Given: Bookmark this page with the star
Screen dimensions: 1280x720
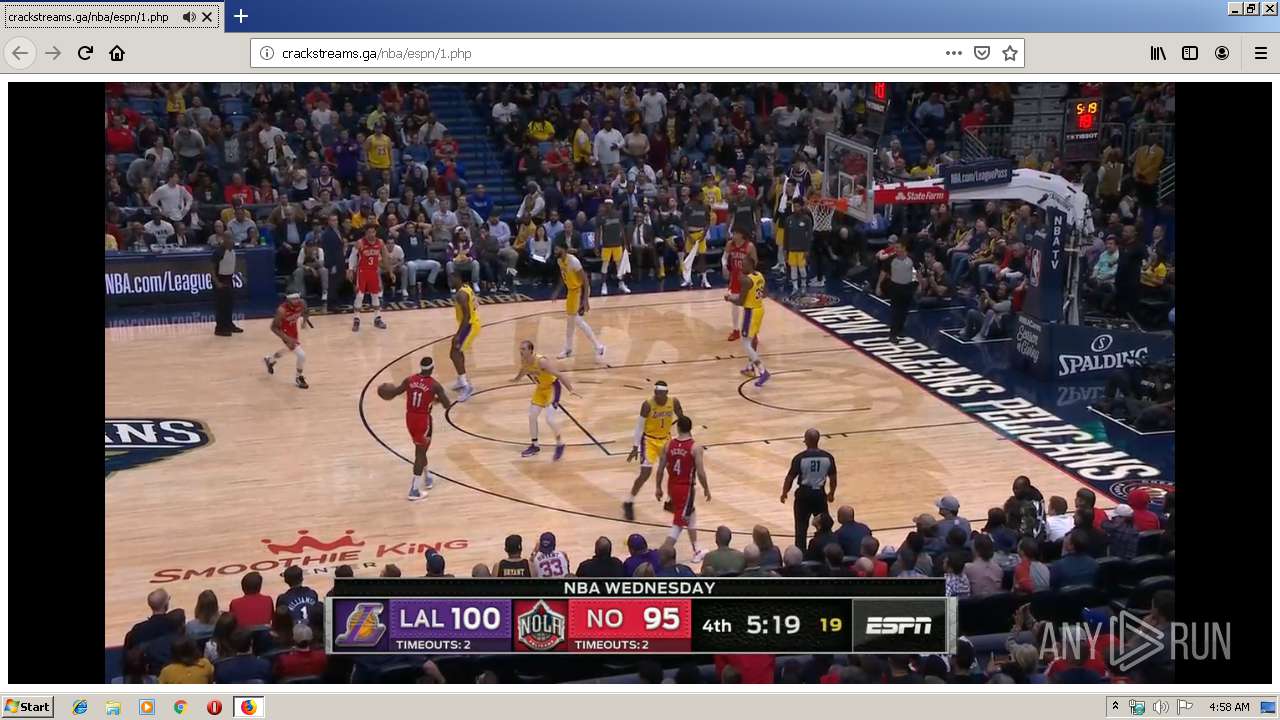Looking at the screenshot, I should 1010,53.
